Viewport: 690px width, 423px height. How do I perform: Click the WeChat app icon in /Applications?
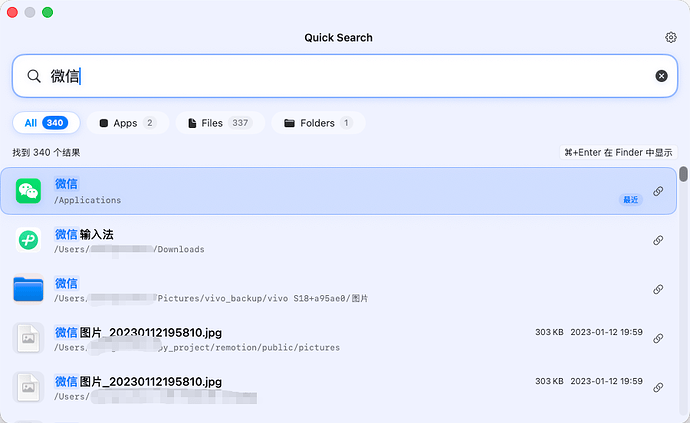(x=29, y=191)
